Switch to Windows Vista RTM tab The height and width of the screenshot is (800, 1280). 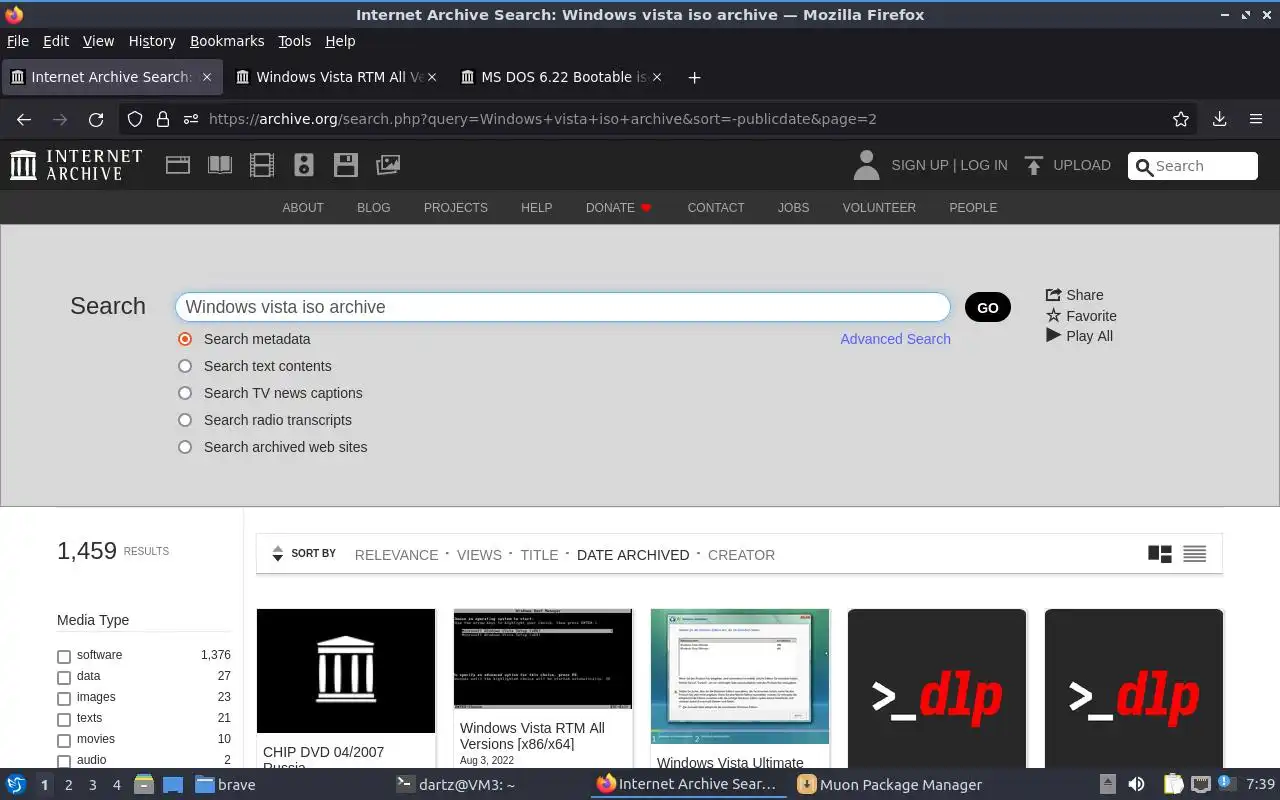338,77
